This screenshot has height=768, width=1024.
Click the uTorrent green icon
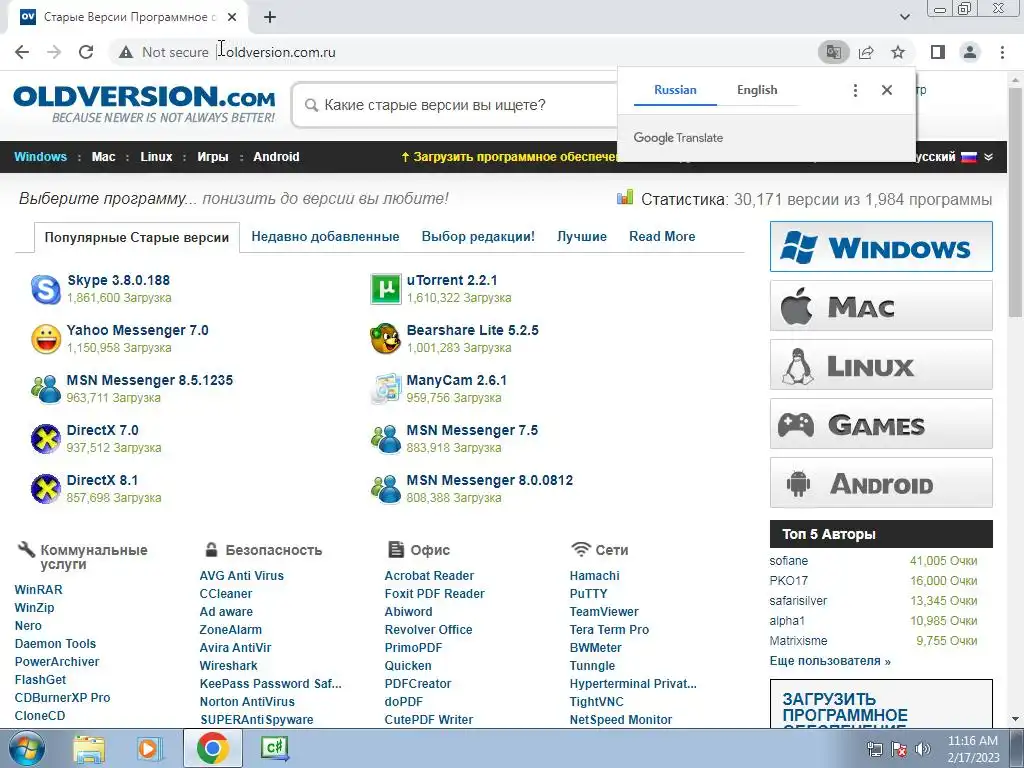pyautogui.click(x=385, y=289)
